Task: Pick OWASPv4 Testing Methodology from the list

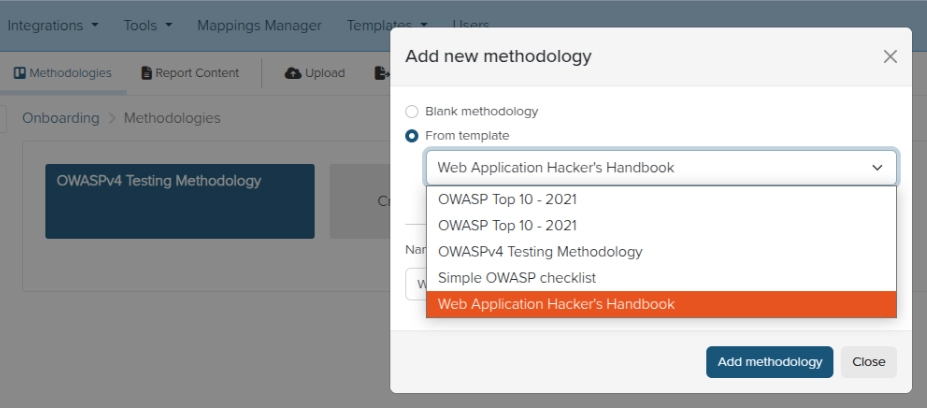Action: [661, 251]
